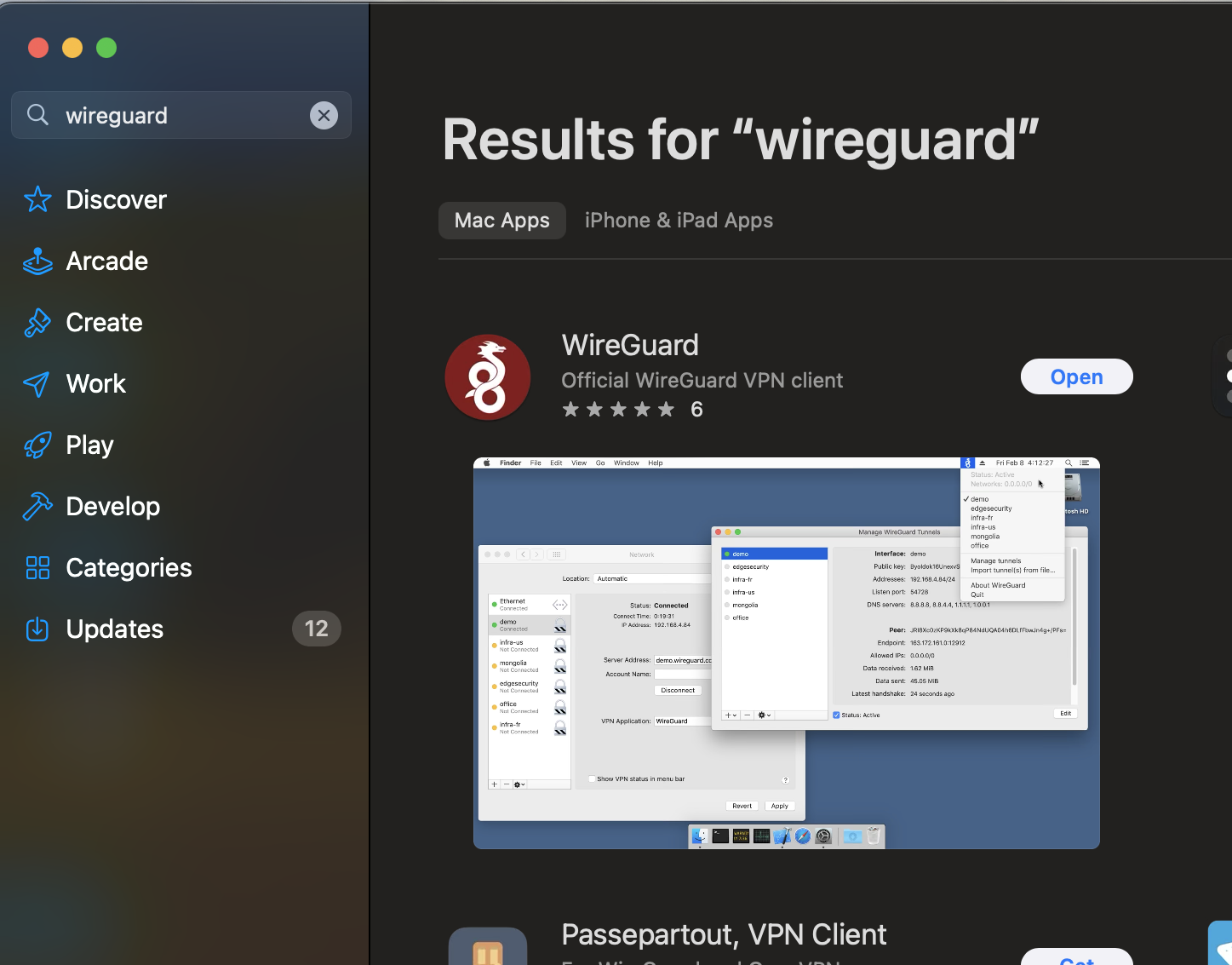Open the Updates download icon
Screen dimensions: 1232x965
coord(37,629)
